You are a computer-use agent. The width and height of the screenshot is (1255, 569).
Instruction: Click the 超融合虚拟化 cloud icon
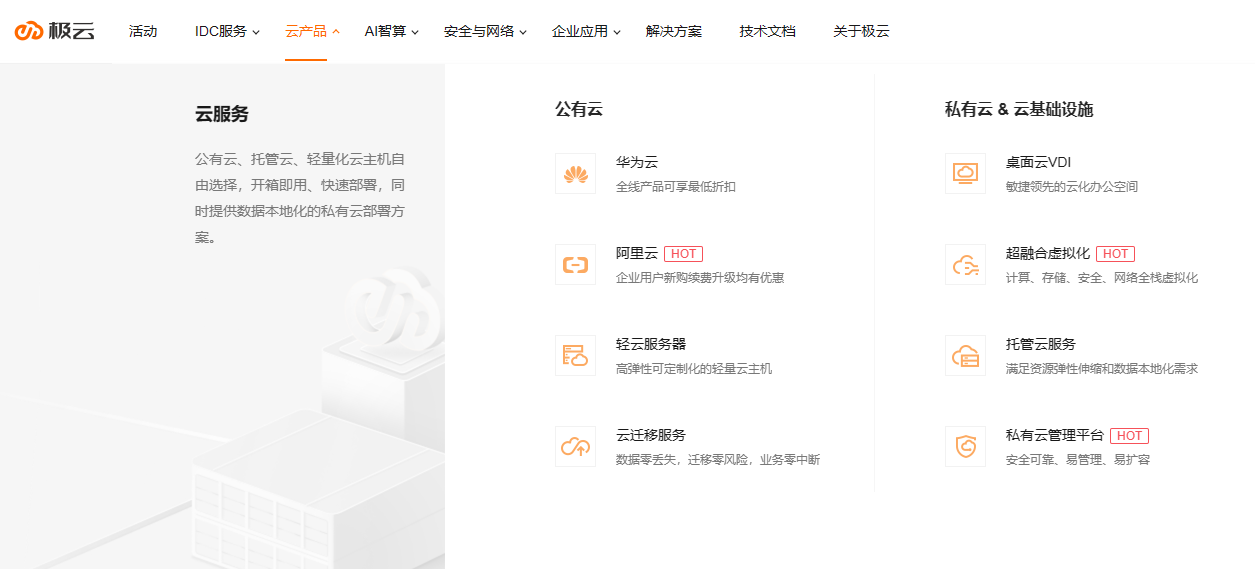[x=965, y=265]
